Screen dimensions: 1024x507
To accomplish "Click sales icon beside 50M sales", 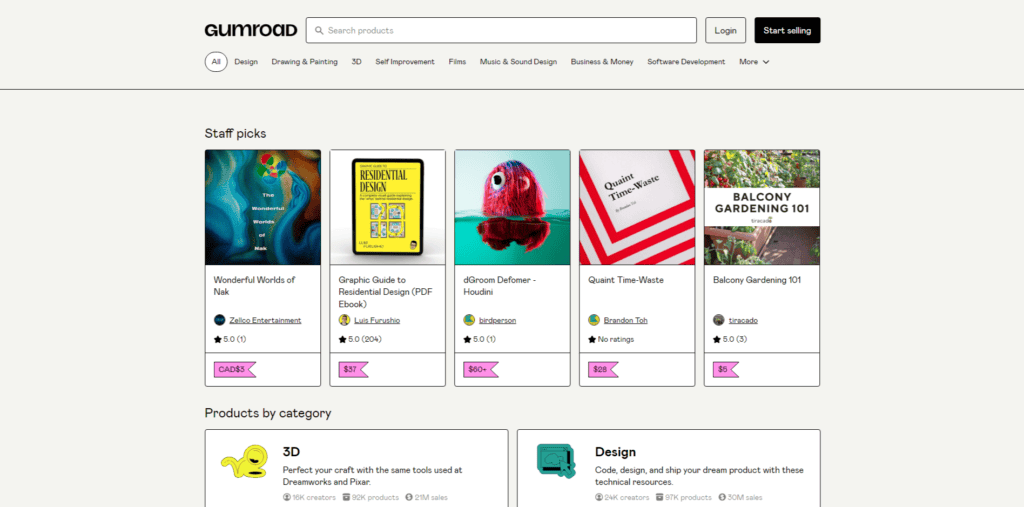I will [x=722, y=497].
